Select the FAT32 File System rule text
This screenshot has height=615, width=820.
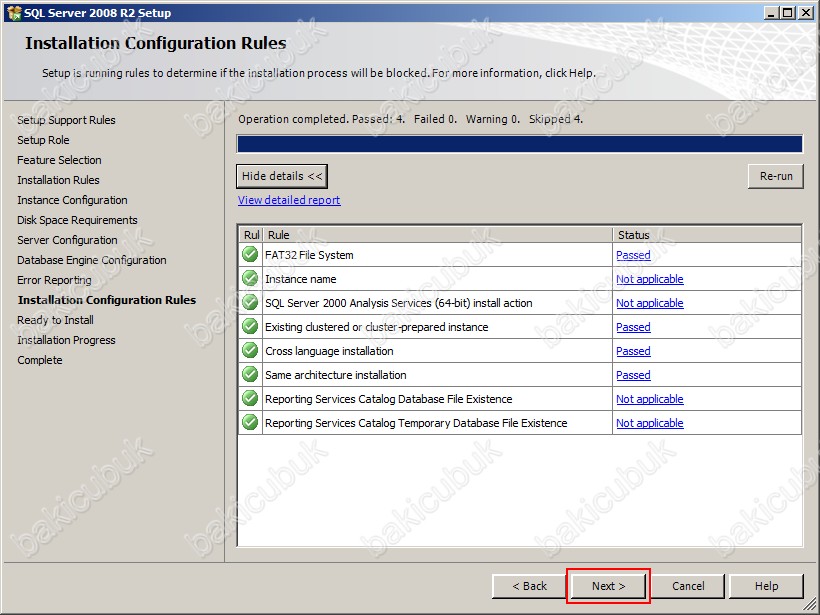309,255
